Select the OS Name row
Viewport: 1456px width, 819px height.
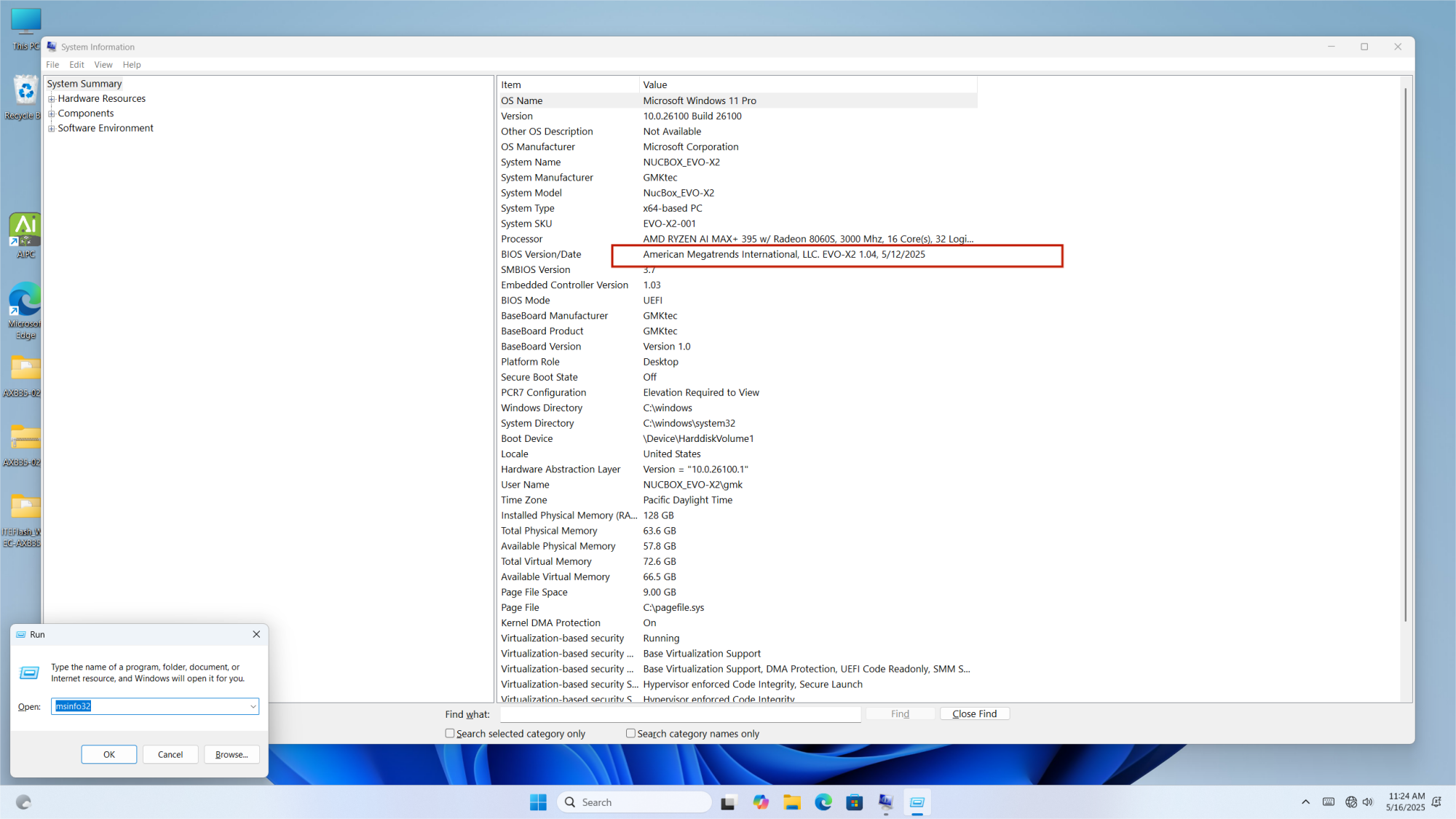[737, 100]
